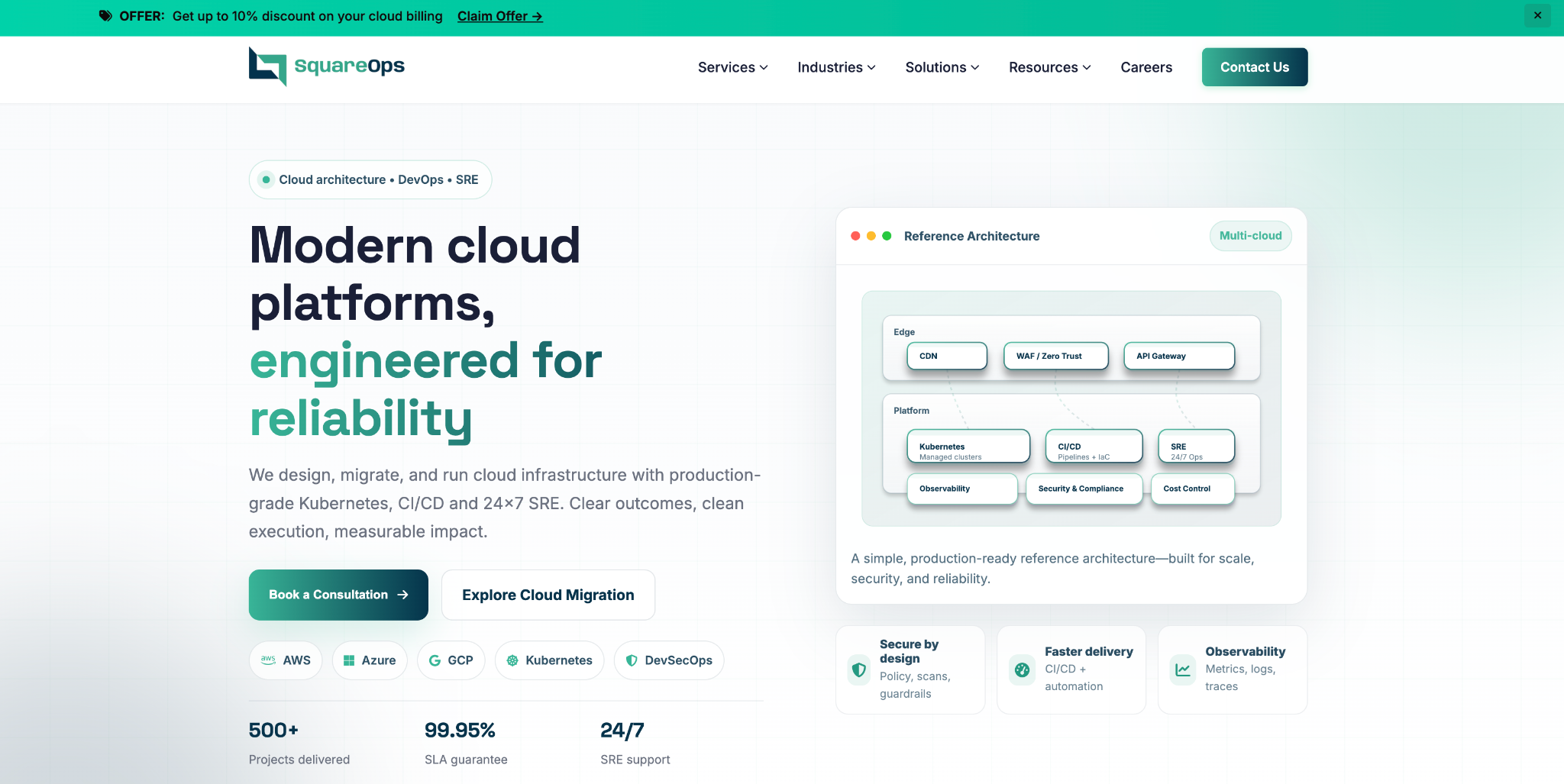Open the Resources dropdown
The width and height of the screenshot is (1564, 784).
click(1049, 67)
